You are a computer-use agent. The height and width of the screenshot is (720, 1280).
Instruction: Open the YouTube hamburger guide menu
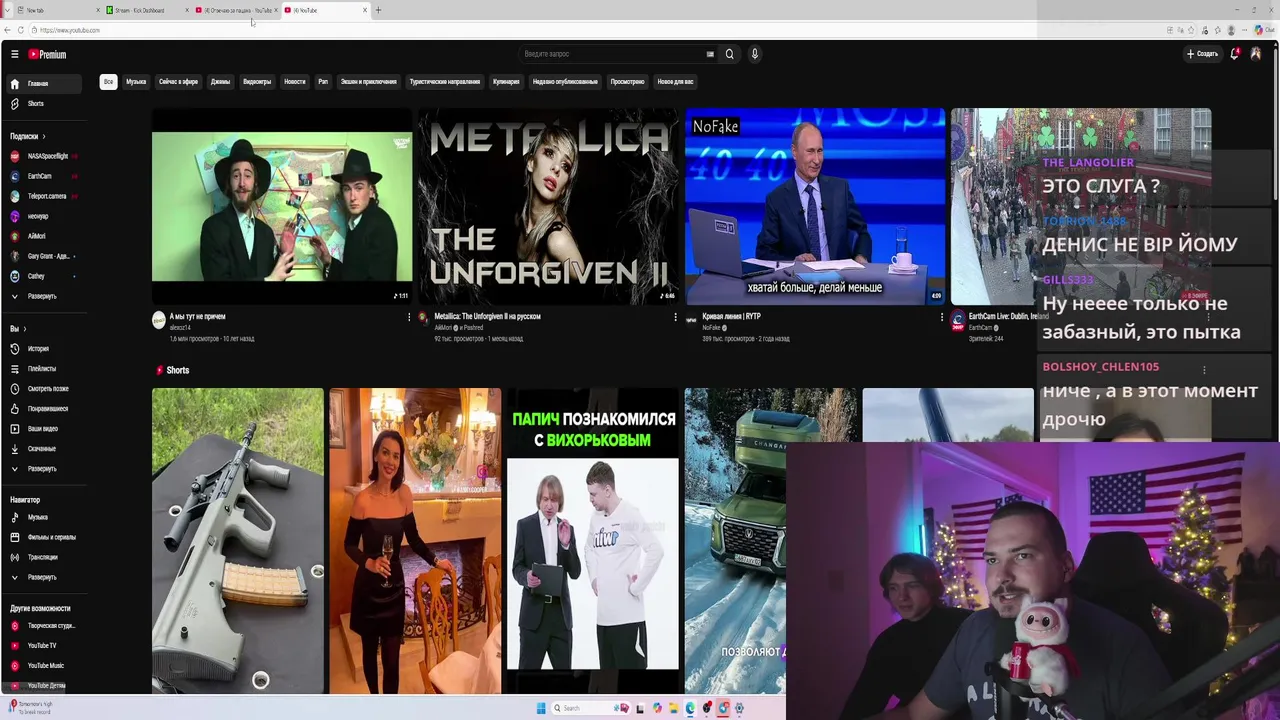point(14,54)
